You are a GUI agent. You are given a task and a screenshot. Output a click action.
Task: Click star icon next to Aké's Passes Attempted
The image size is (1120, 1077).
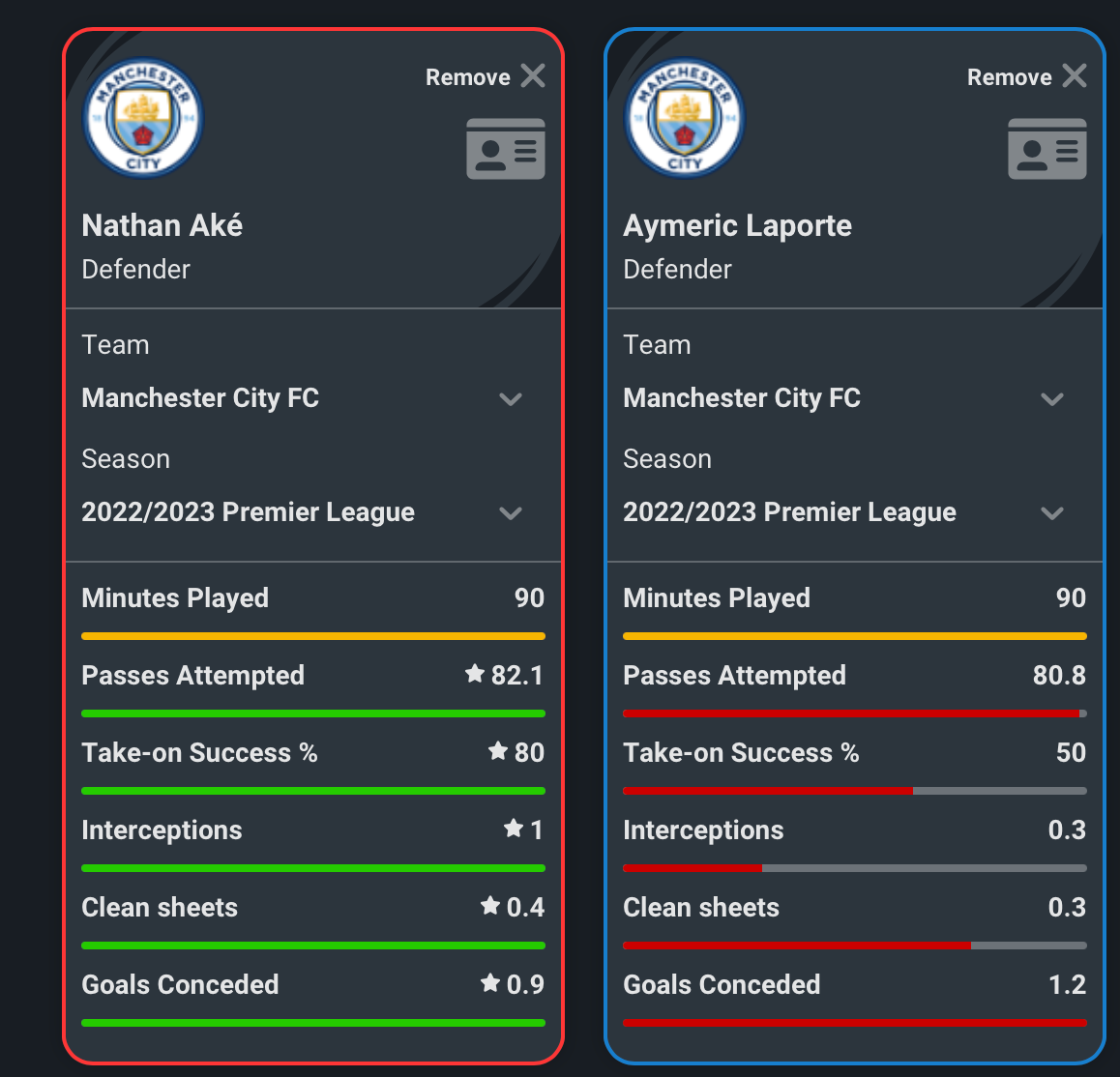click(475, 674)
